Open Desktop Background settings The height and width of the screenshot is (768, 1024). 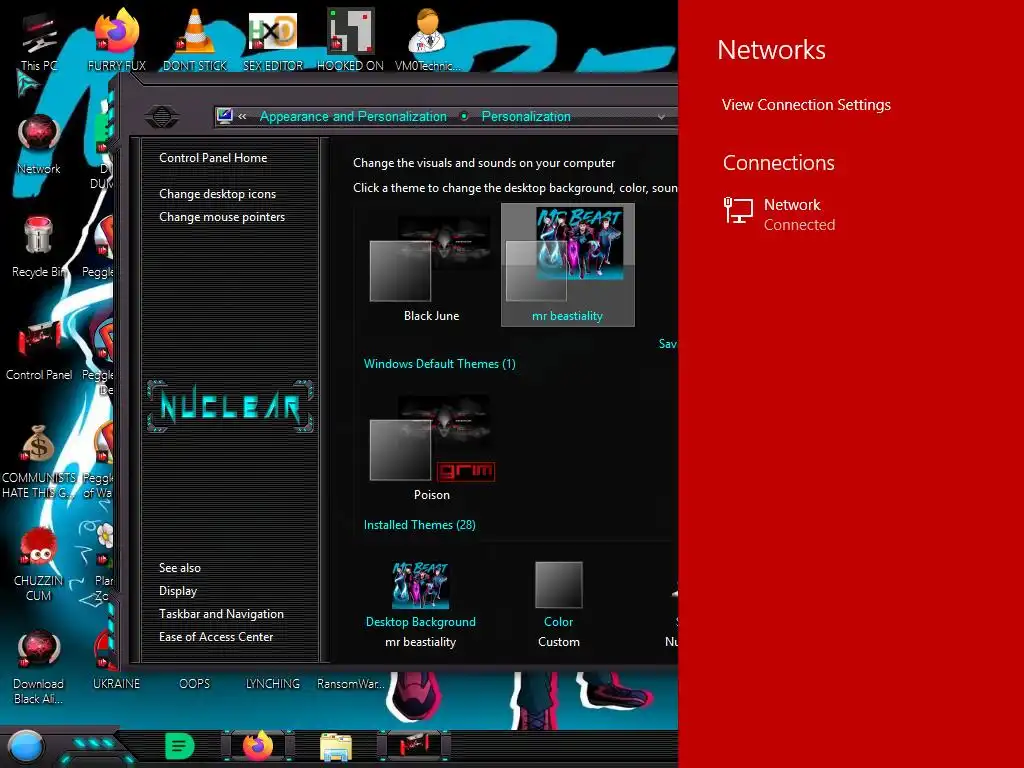point(421,604)
